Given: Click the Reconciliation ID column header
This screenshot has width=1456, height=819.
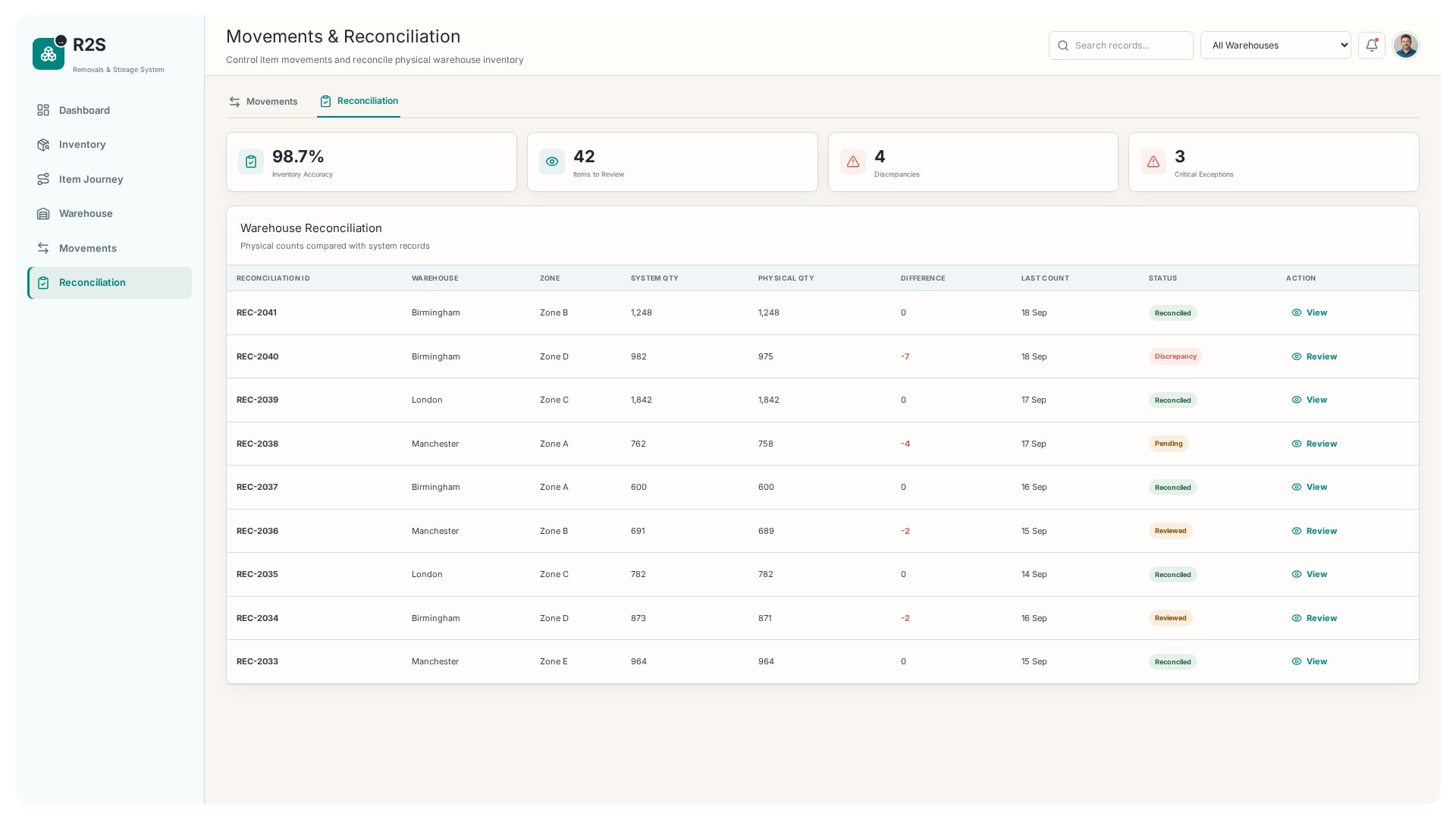Looking at the screenshot, I should [x=273, y=278].
